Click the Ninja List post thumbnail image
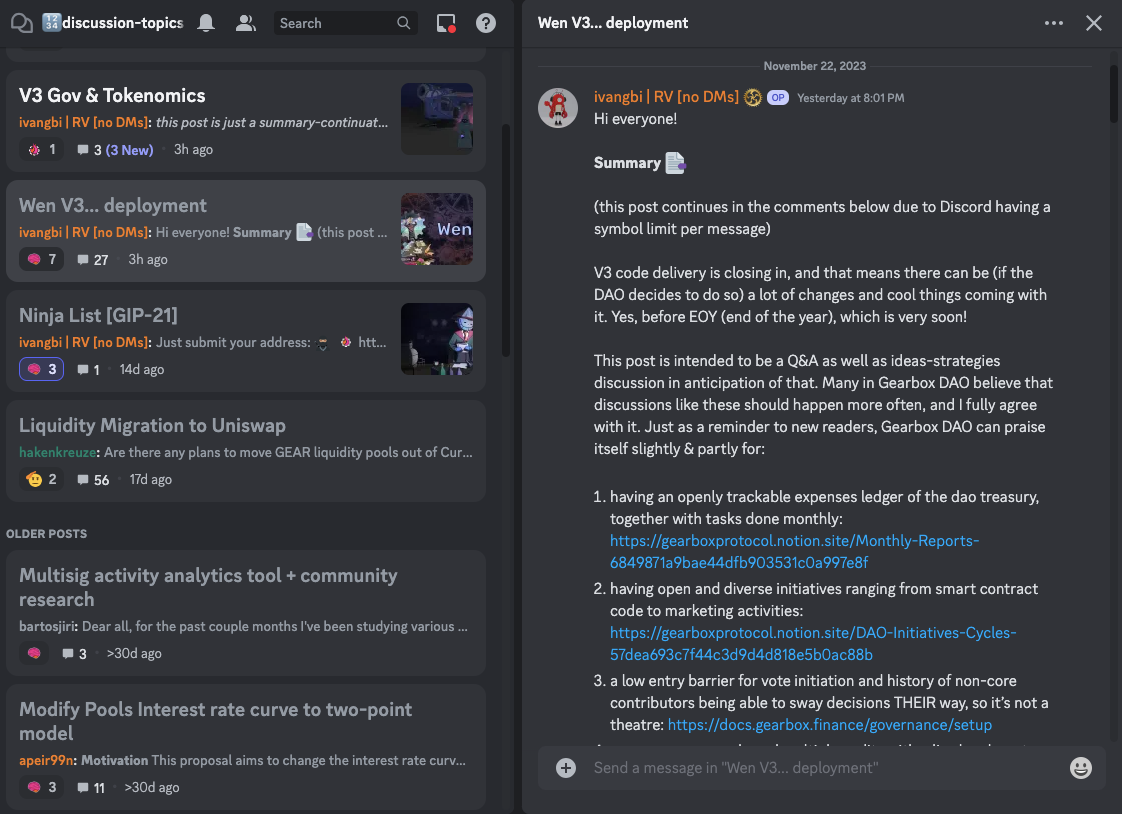This screenshot has height=814, width=1122. pyautogui.click(x=437, y=339)
